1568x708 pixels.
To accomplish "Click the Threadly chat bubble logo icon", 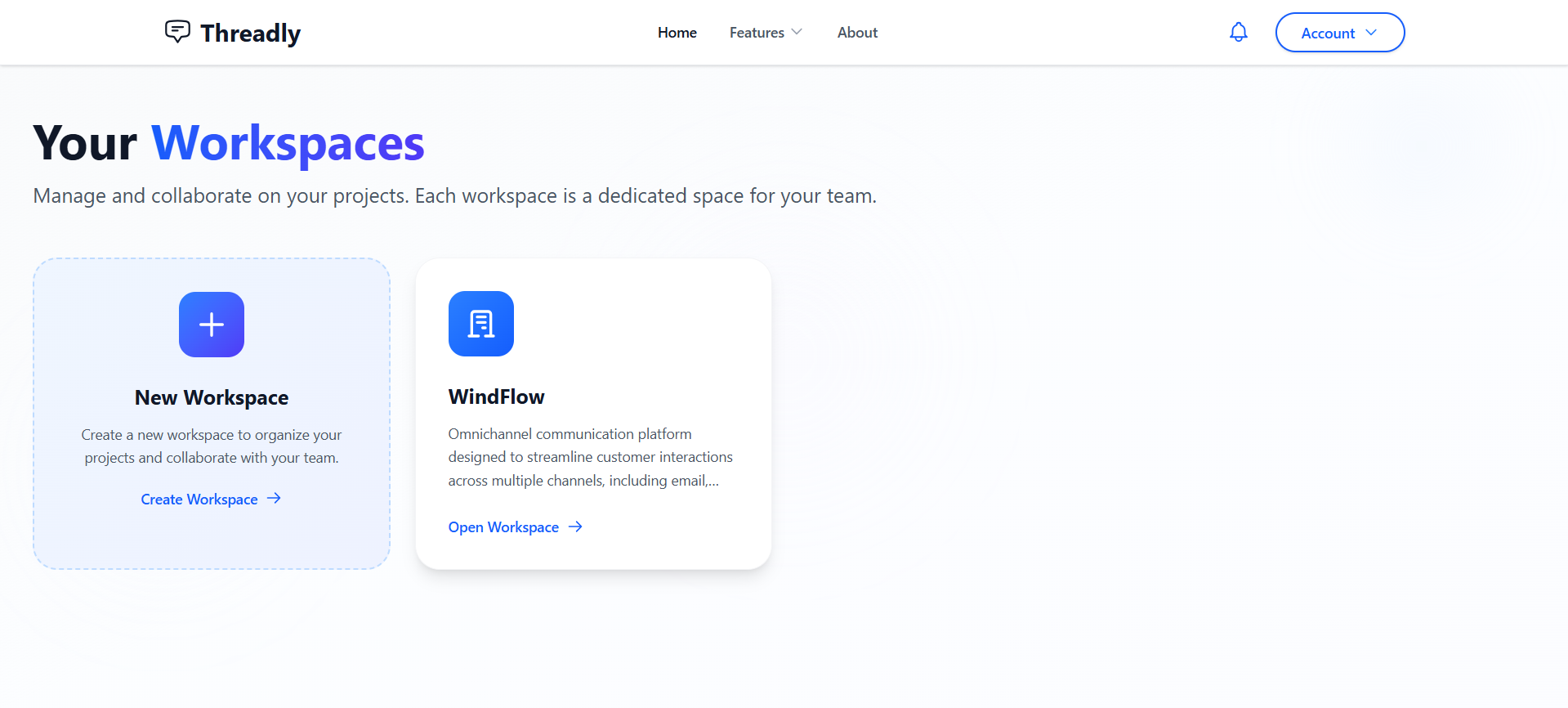I will click(177, 32).
